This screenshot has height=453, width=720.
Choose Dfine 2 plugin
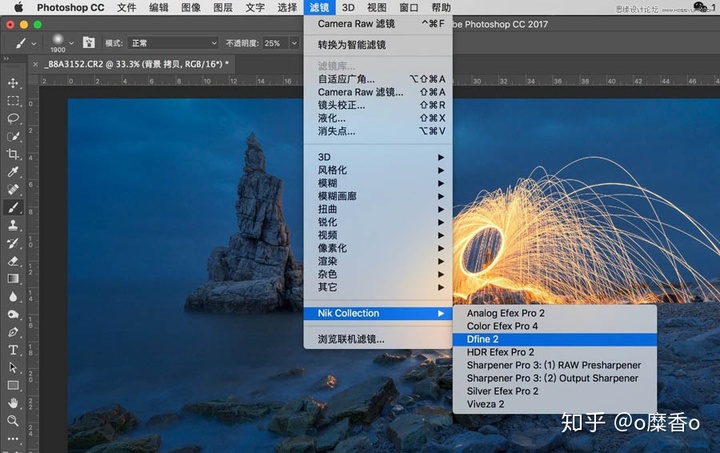pyautogui.click(x=554, y=339)
